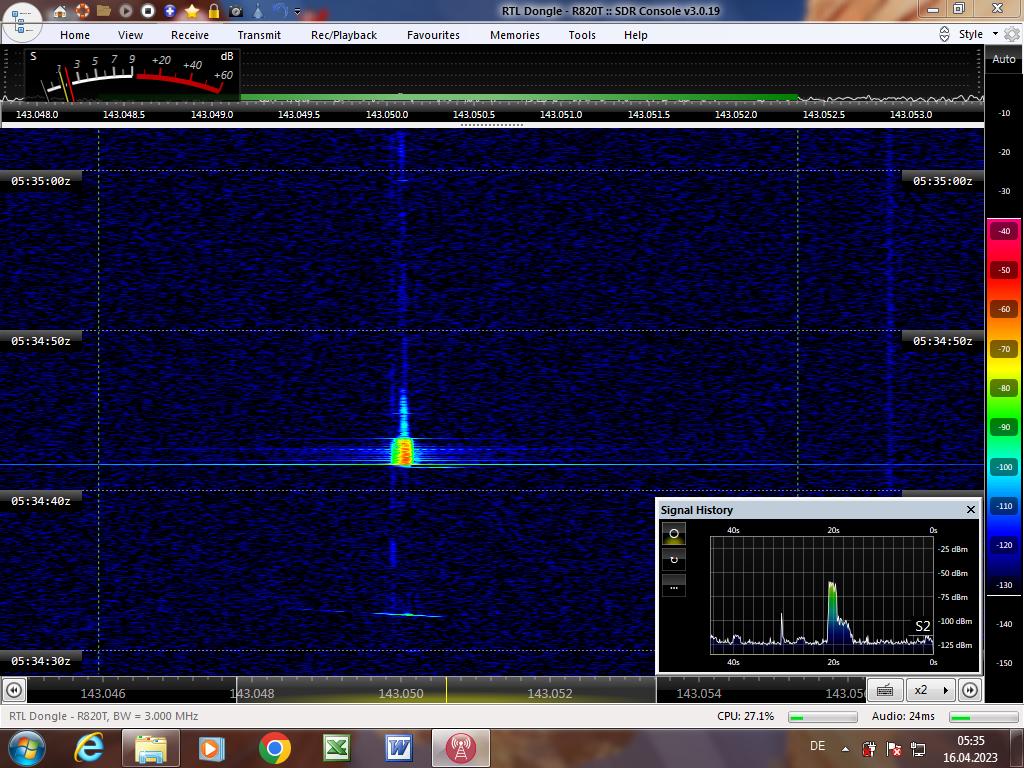Screen dimensions: 1024x768
Task: Open the folder icon in quick access toolbar
Action: click(103, 10)
